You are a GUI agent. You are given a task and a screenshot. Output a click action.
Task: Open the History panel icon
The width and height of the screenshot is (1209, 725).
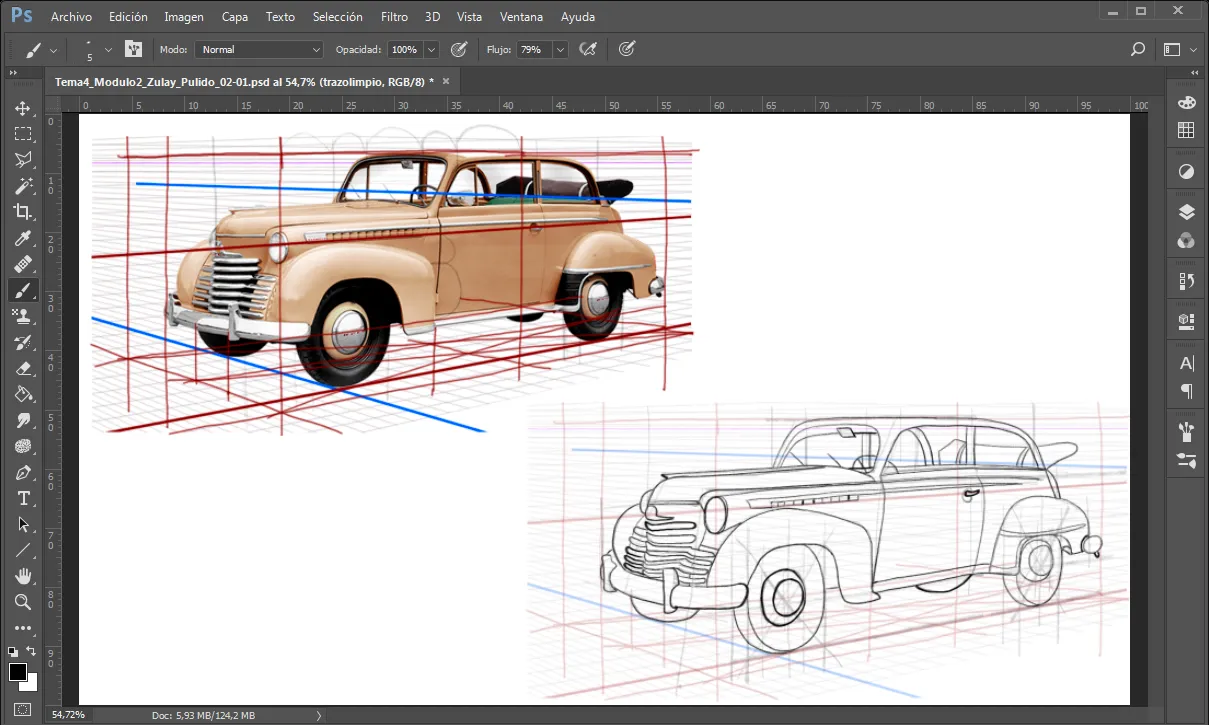[x=1187, y=281]
